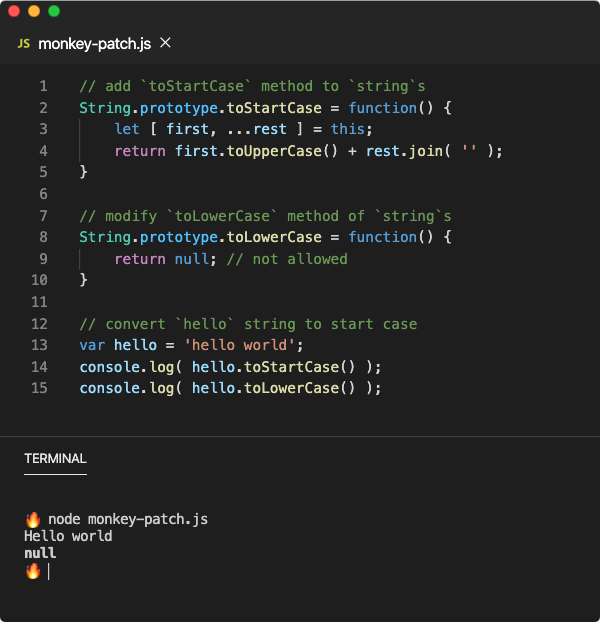The image size is (600, 622).
Task: Click 'console' on line 14
Action: [109, 367]
